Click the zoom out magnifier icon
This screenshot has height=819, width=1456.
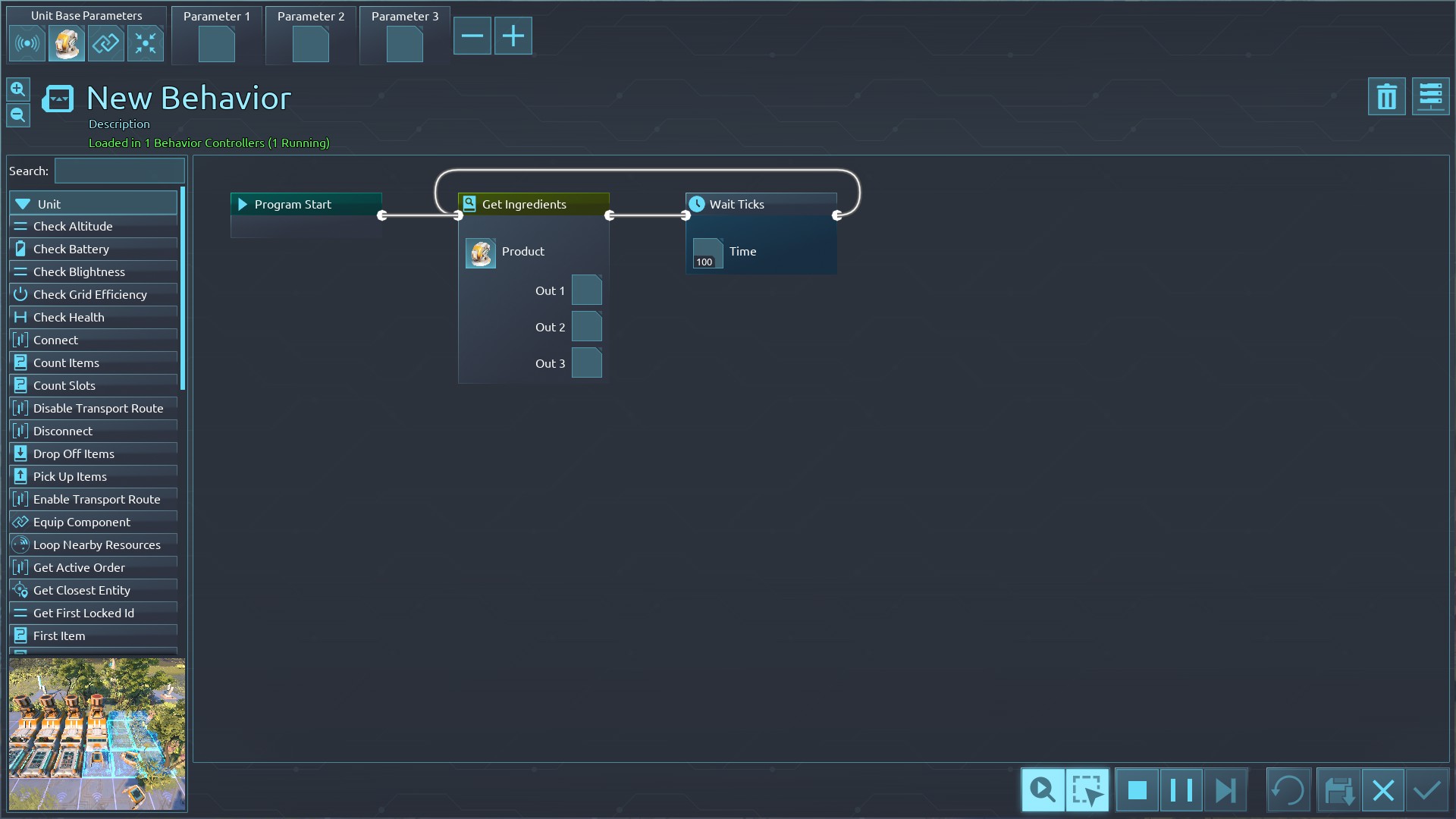(x=18, y=115)
